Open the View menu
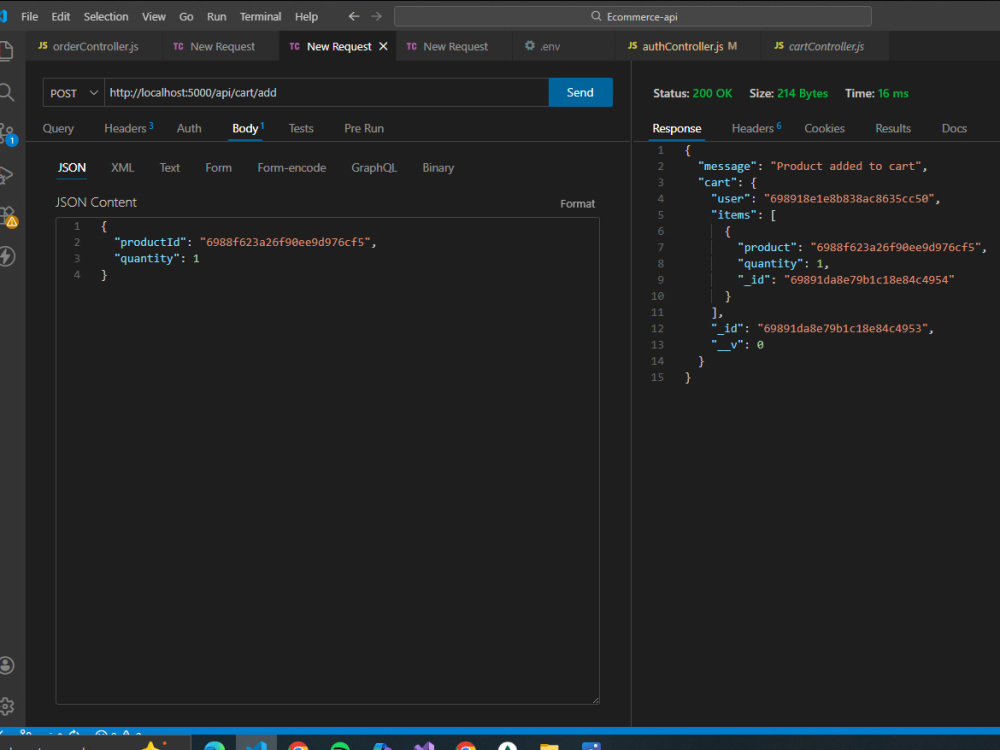 (x=154, y=17)
